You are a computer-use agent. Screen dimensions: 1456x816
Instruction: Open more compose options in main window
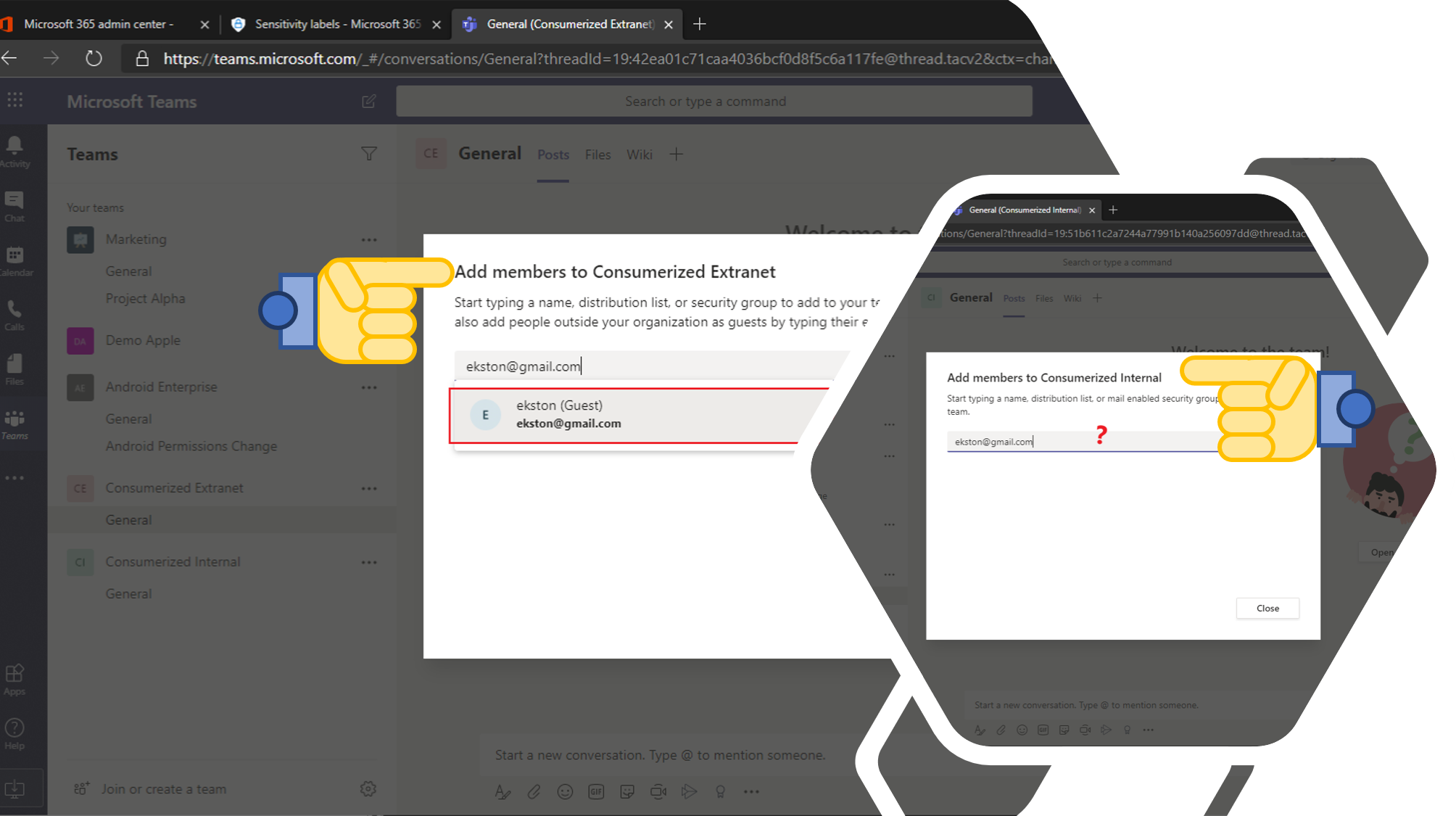(x=751, y=791)
